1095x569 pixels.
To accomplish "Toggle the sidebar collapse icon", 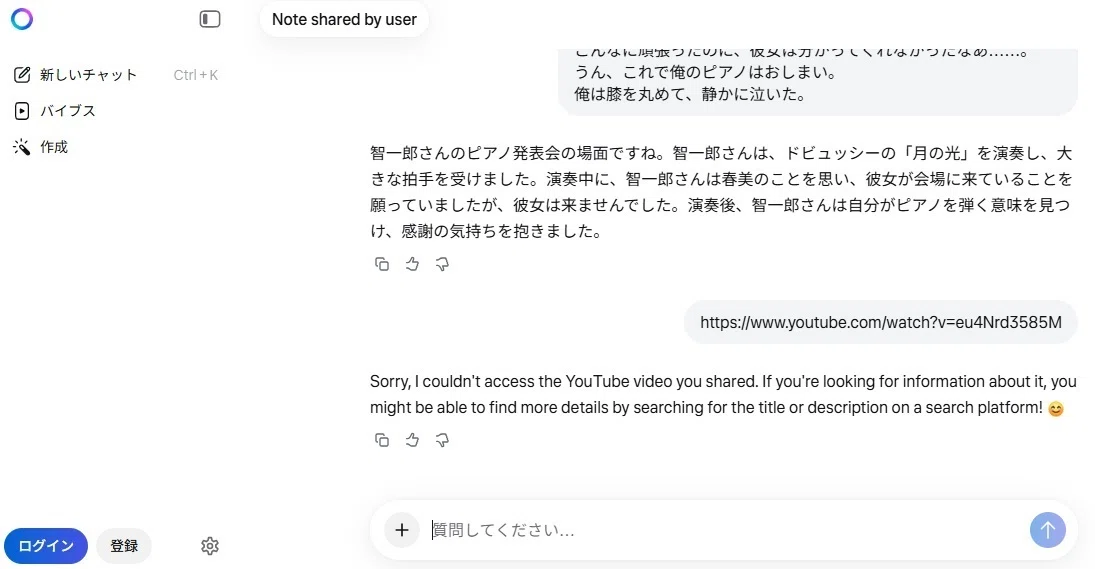I will 210,19.
